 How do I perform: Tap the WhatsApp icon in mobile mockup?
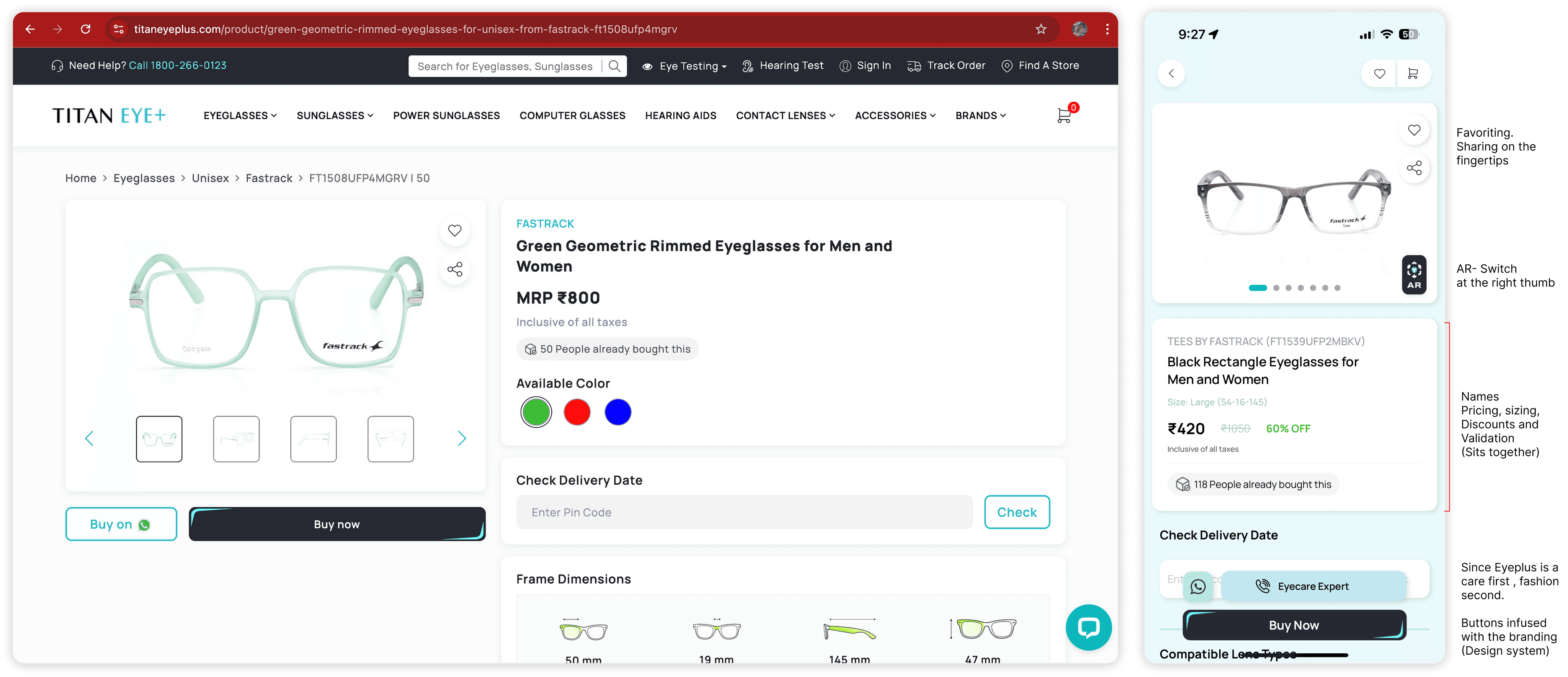[x=1198, y=586]
